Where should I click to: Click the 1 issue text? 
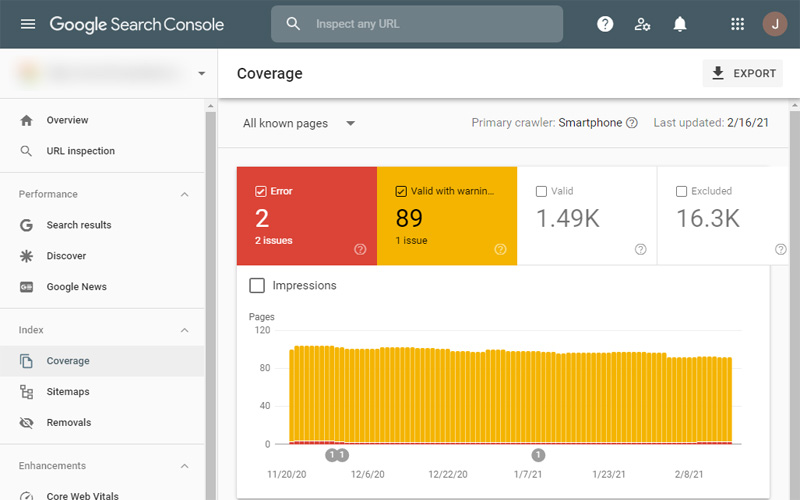(x=411, y=240)
